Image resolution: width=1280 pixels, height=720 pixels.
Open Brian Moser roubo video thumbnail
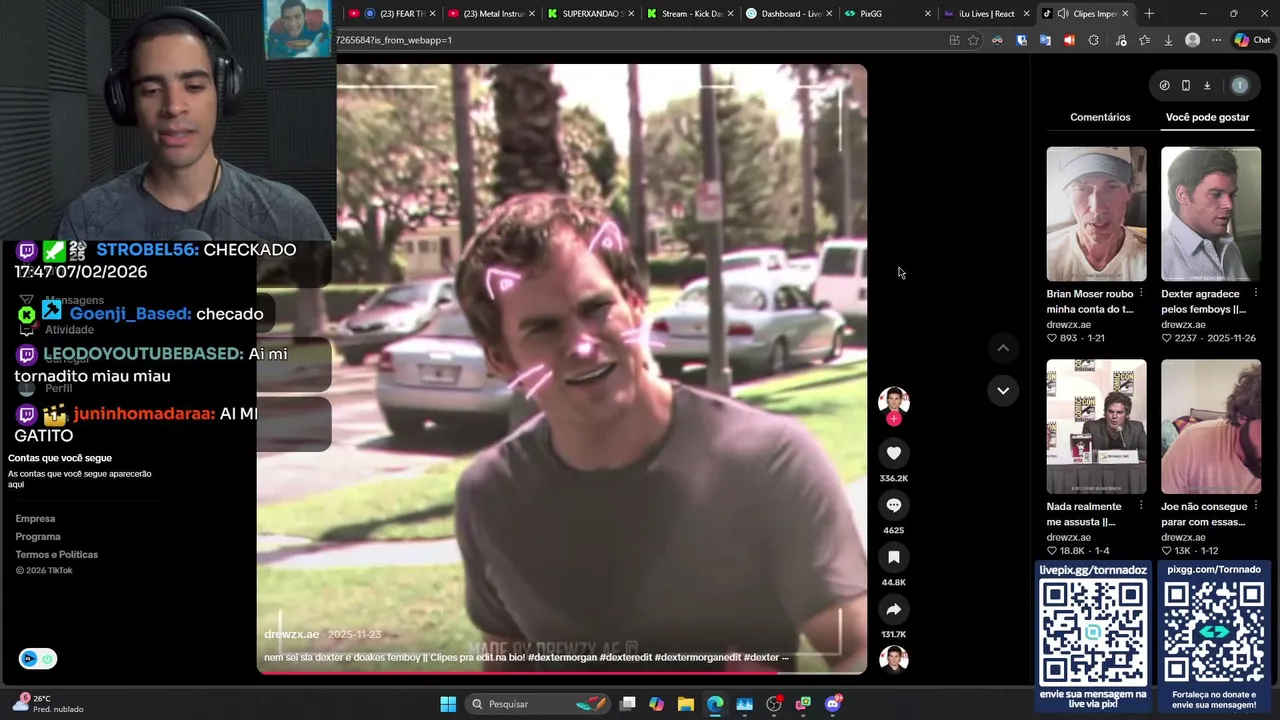point(1096,214)
